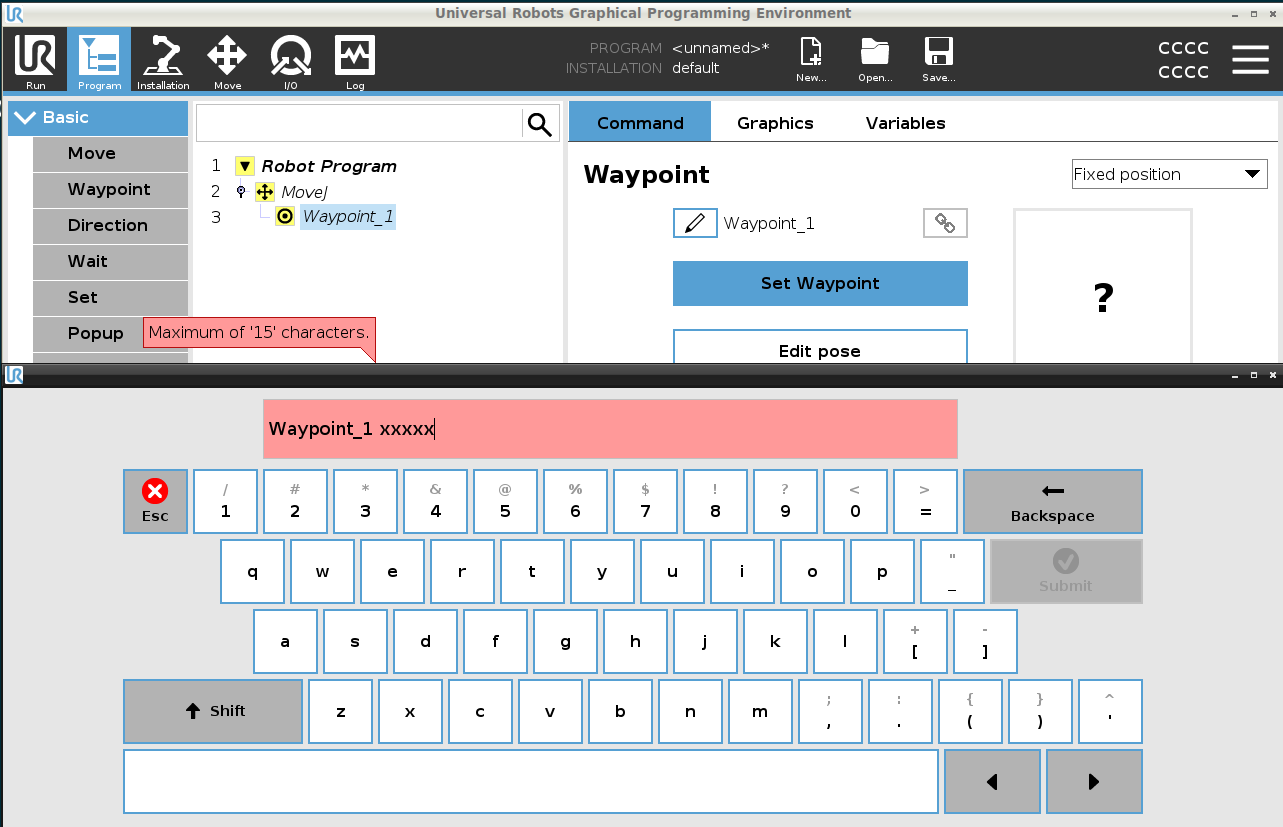
Task: Click the pencil rename icon next to Waypoint_1
Action: point(695,223)
